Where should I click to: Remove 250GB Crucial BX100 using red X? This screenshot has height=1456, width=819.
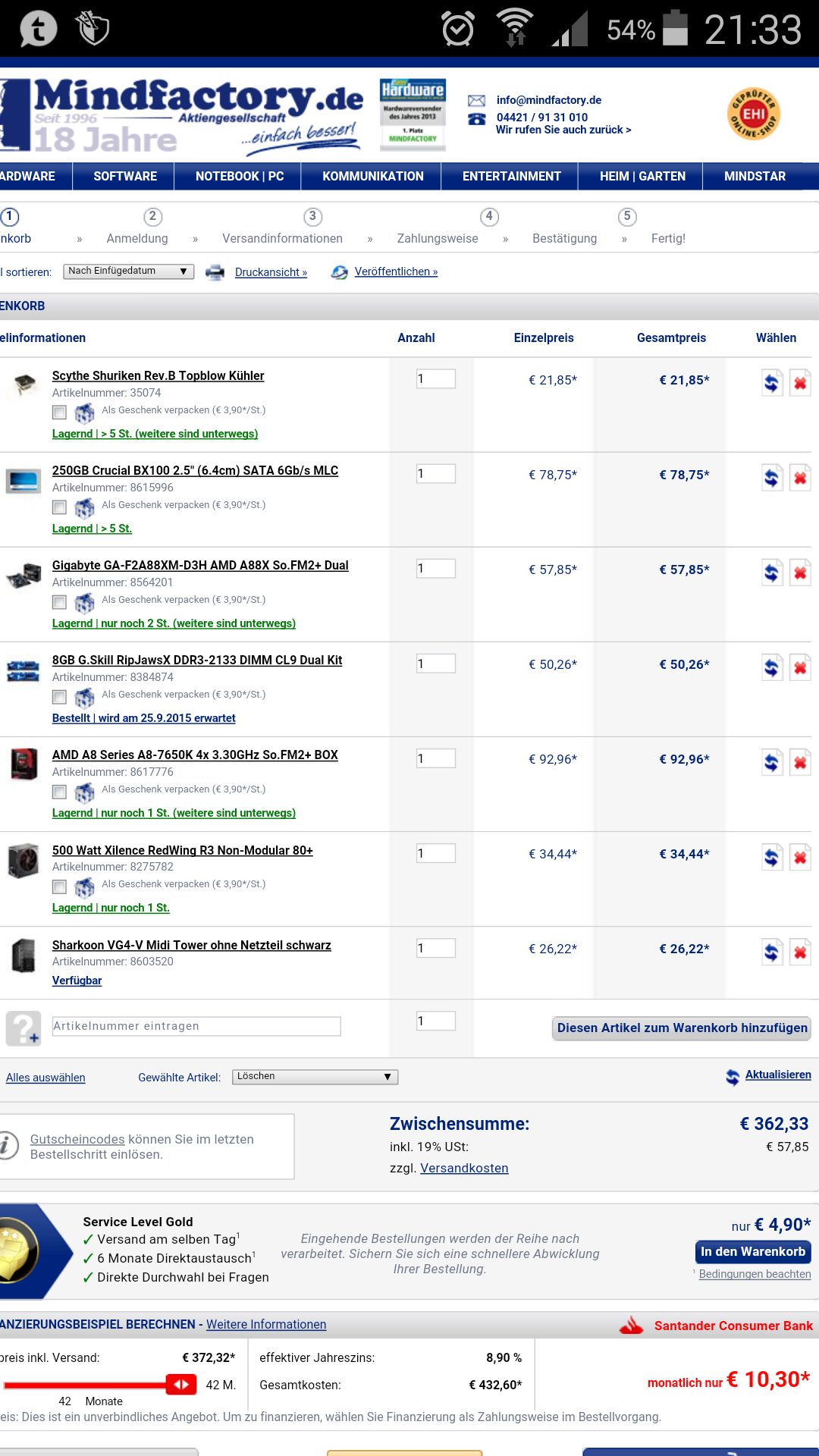click(x=800, y=478)
